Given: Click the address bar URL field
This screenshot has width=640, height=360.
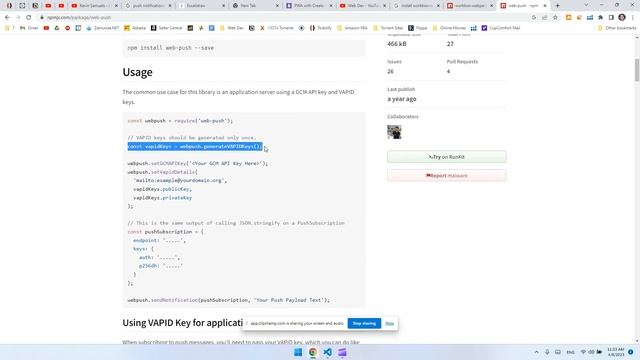Looking at the screenshot, I should (x=286, y=18).
